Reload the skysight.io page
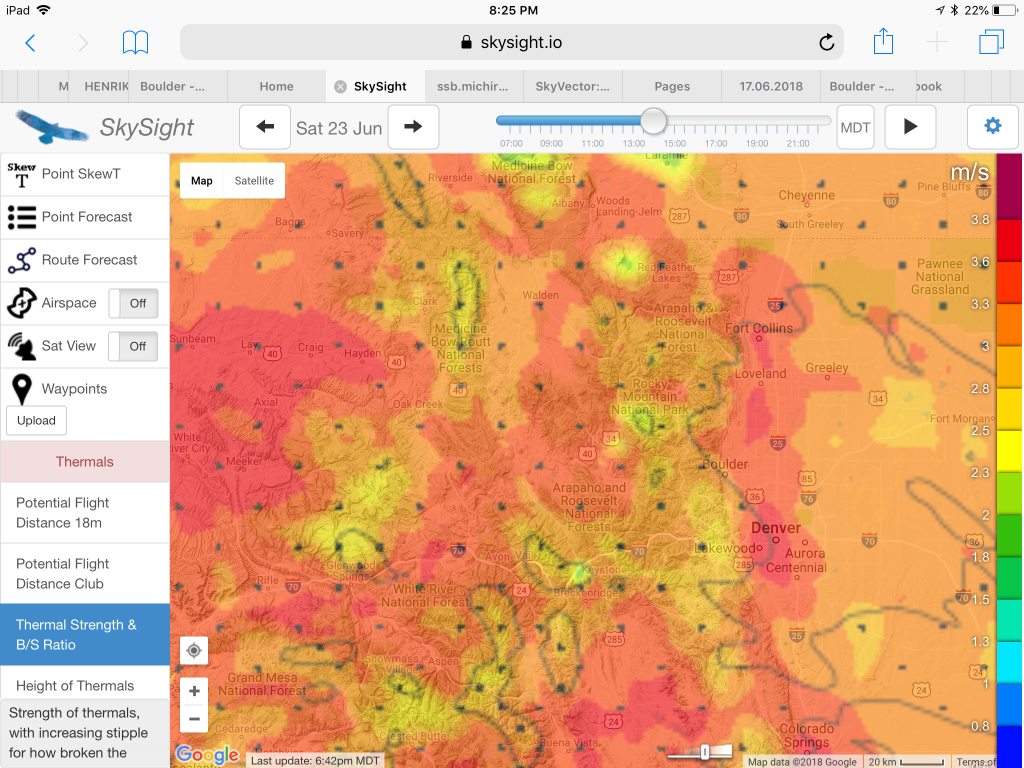Viewport: 1024px width, 768px height. coord(826,42)
